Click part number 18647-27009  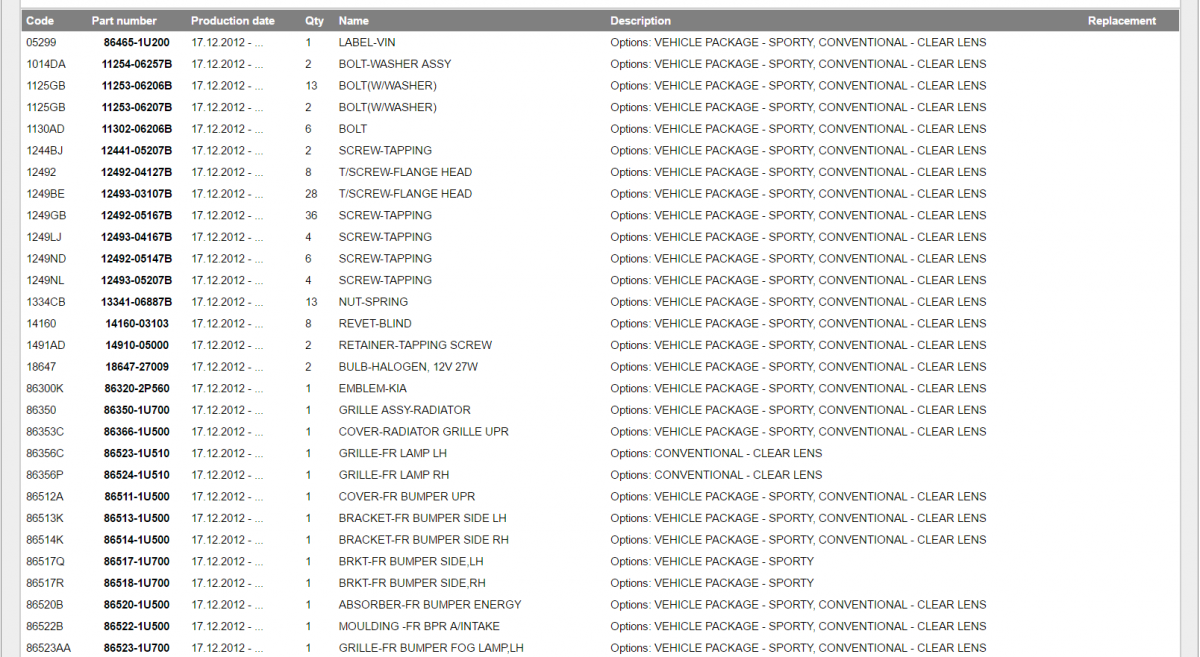pyautogui.click(x=137, y=367)
